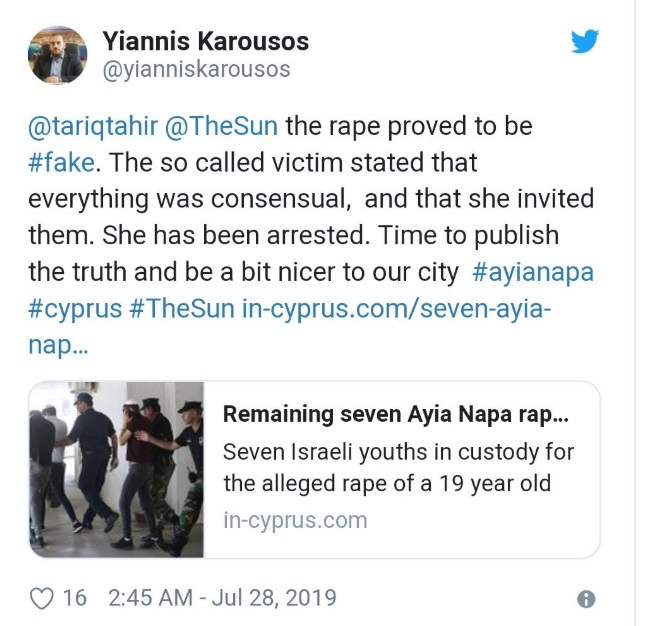Open the 2:45 AM - Jul 28, 2019 timestamp
This screenshot has width=647, height=626.
click(221, 598)
